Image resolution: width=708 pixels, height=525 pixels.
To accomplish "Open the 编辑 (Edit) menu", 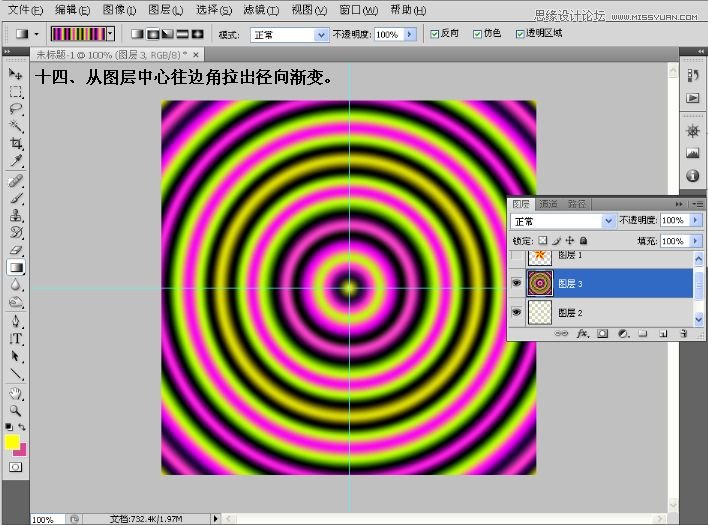I will point(72,9).
